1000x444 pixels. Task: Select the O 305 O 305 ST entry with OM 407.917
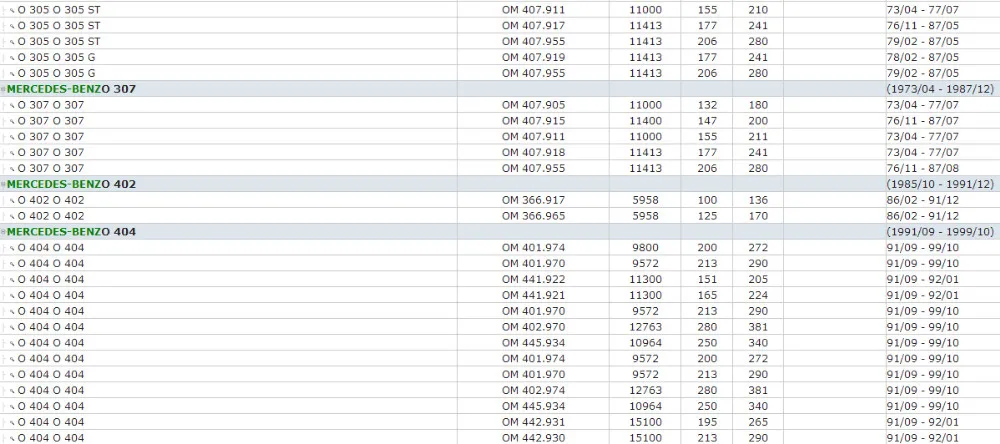[x=59, y=26]
